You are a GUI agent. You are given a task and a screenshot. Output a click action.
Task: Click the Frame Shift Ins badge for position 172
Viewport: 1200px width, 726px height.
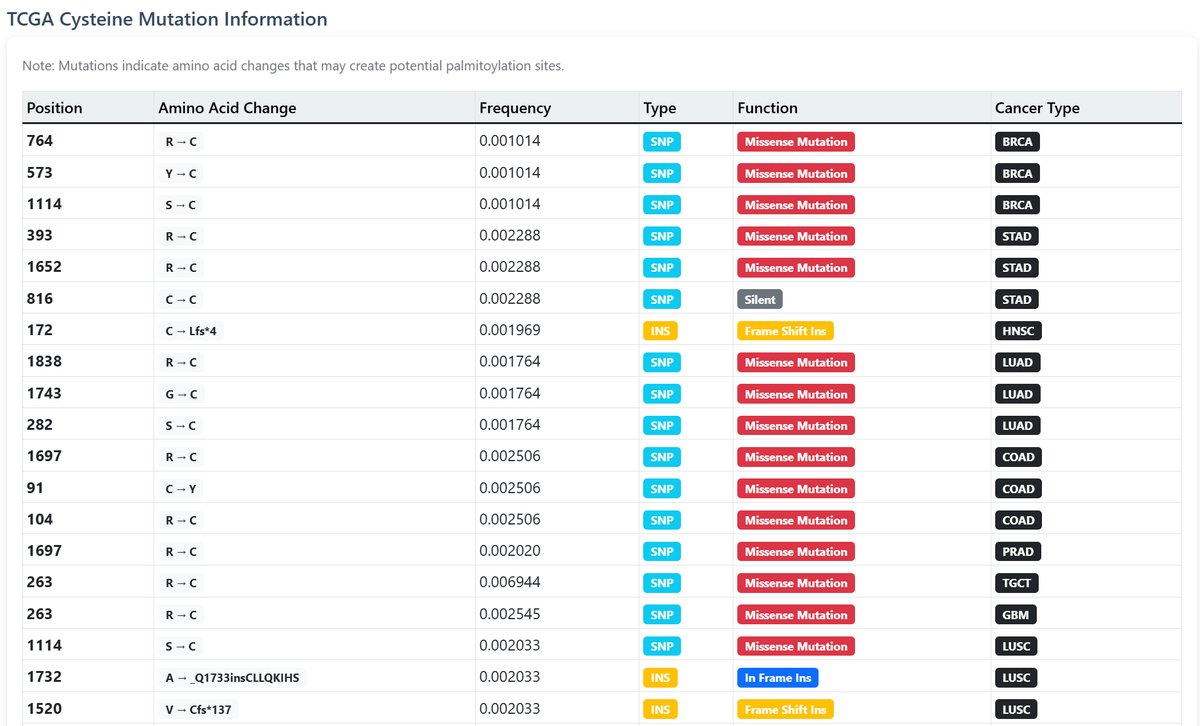(785, 330)
